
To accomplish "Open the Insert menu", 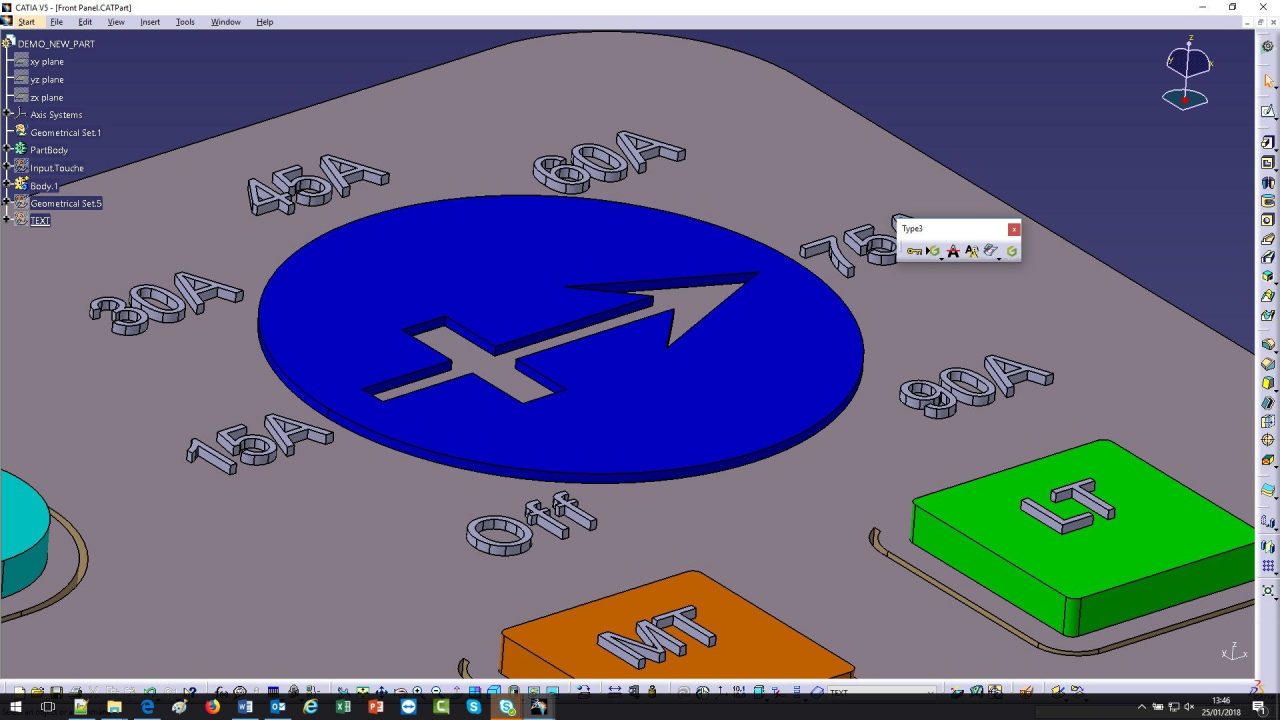I will click(x=150, y=21).
